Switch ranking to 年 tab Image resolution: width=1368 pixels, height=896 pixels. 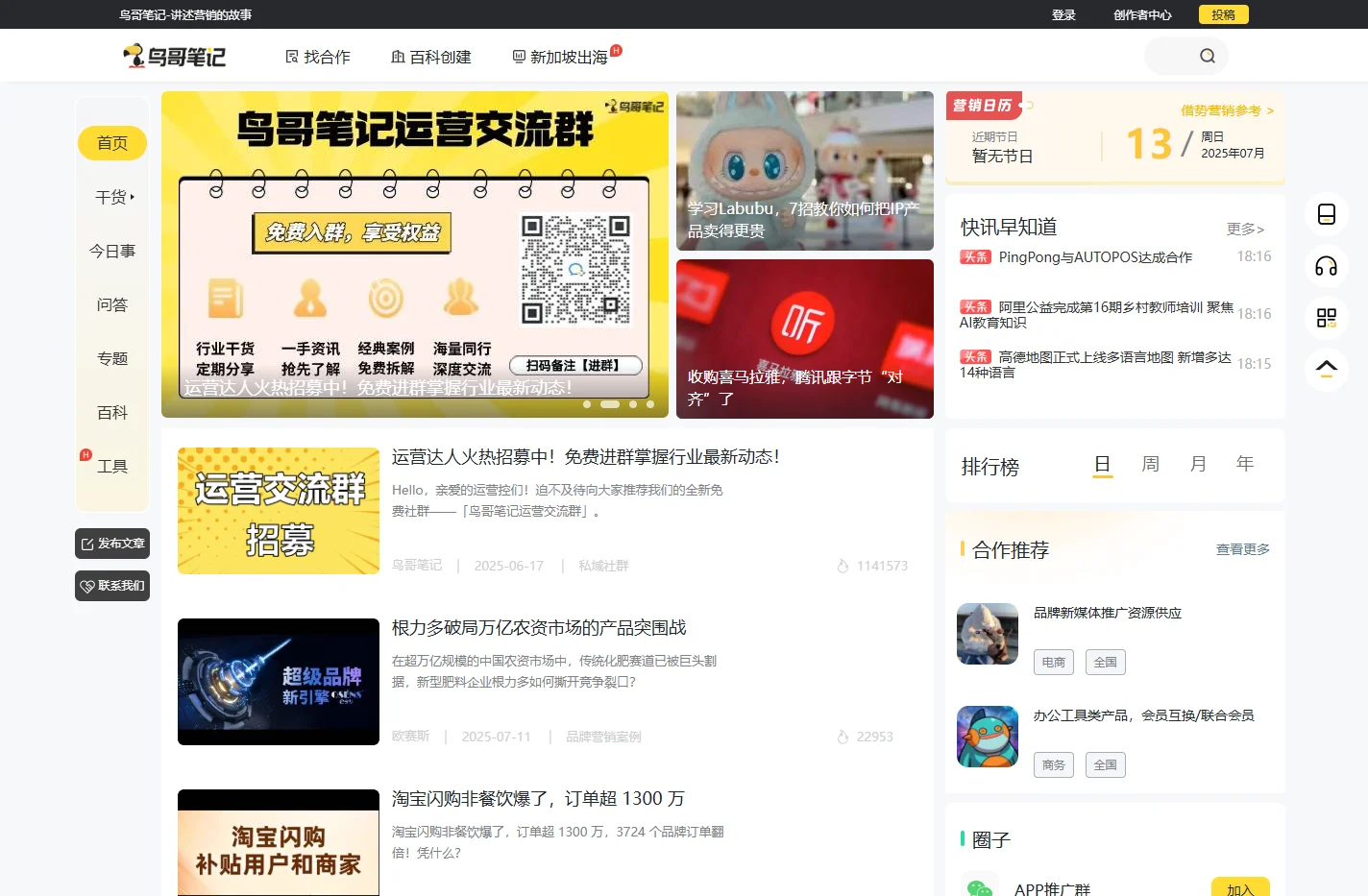[x=1245, y=464]
